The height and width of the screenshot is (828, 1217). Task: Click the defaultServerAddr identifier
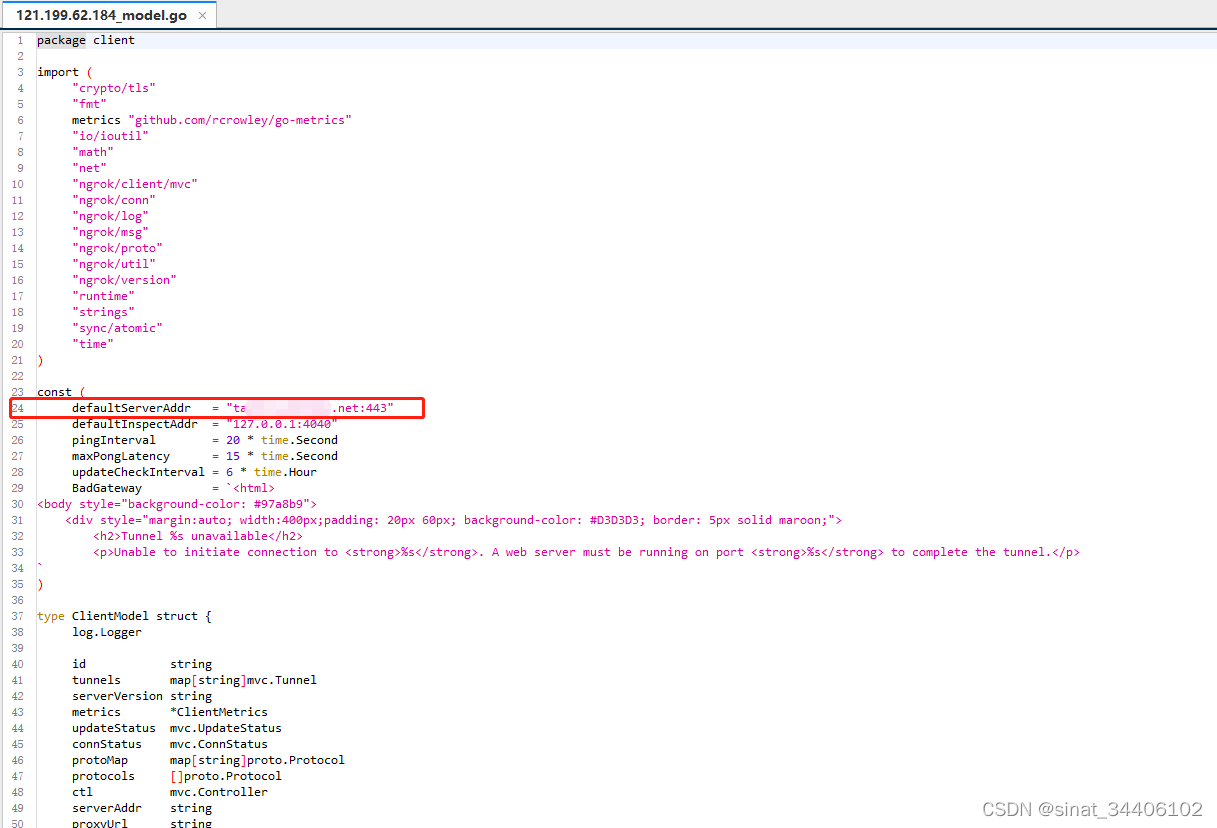[131, 408]
